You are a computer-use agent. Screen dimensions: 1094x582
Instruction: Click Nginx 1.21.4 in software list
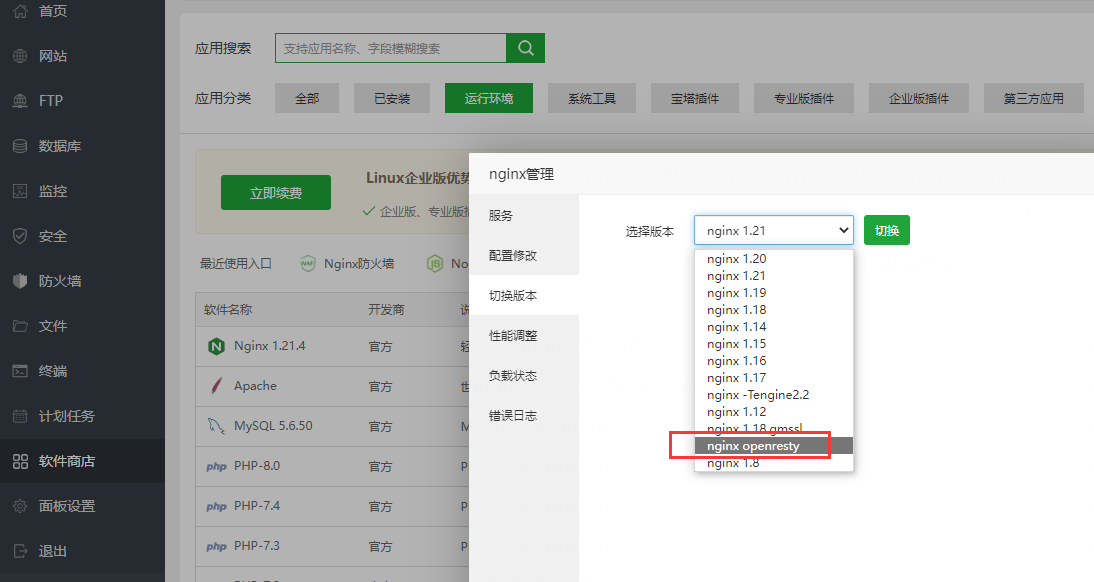click(269, 345)
